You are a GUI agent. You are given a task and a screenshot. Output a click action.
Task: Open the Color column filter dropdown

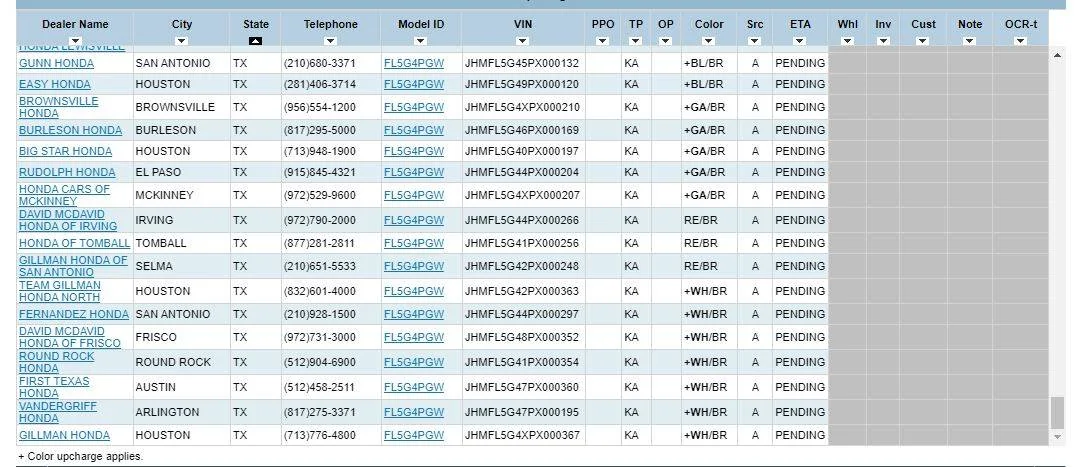coord(709,41)
